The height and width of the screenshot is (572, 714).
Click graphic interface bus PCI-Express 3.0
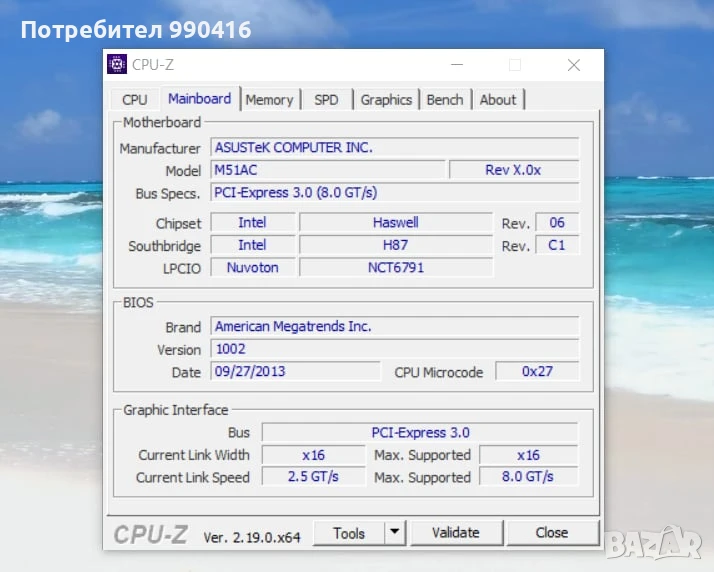(x=420, y=433)
